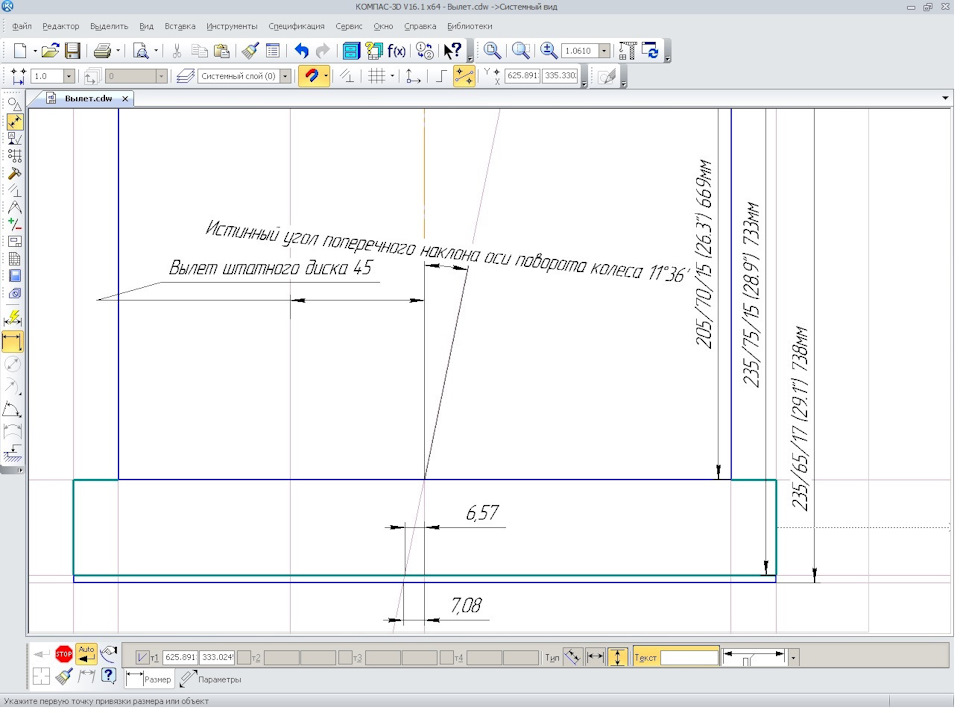
Task: Toggle the highlighted parametric mode button
Action: [464, 76]
